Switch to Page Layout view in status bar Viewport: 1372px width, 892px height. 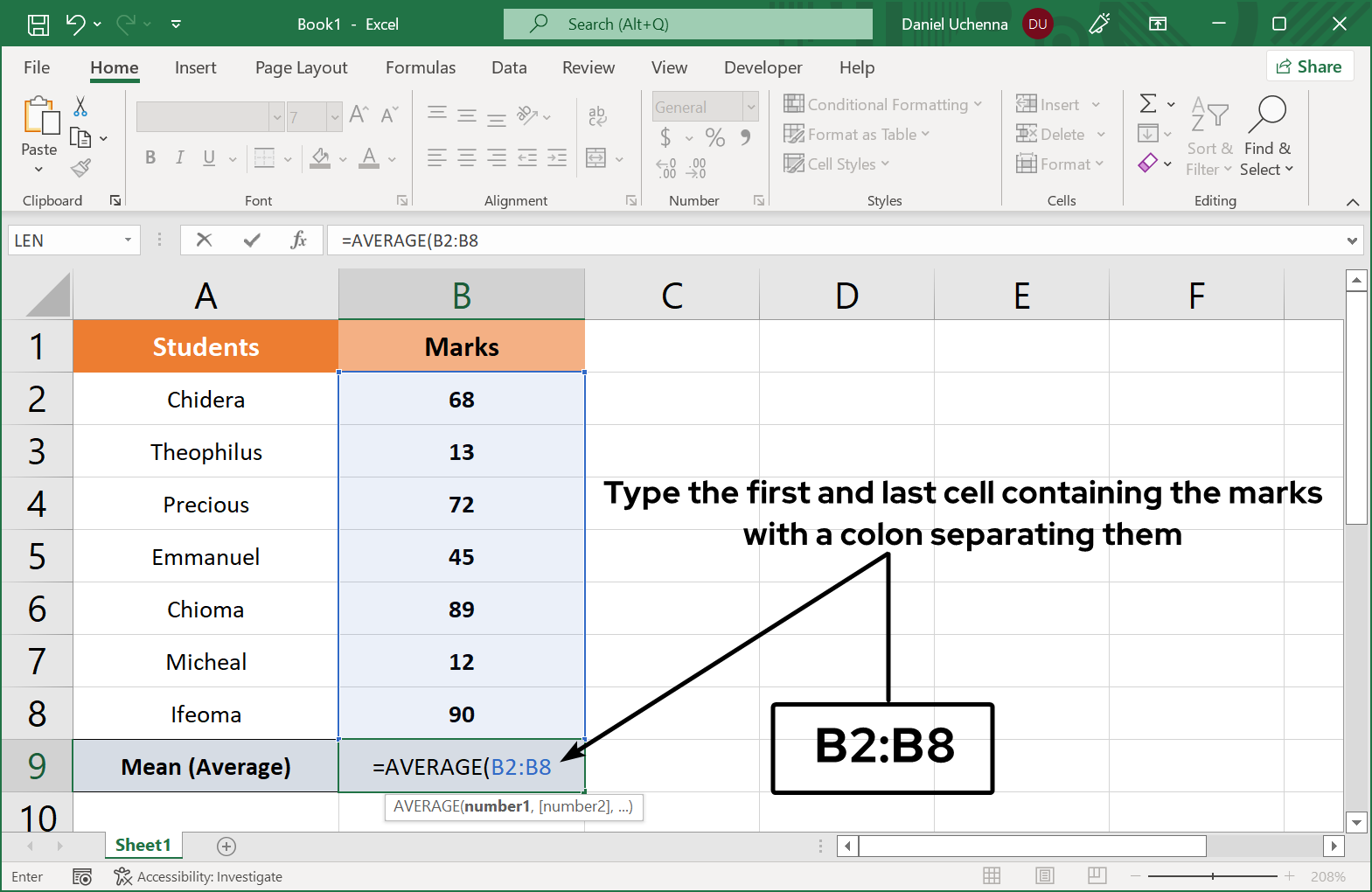pos(1044,875)
